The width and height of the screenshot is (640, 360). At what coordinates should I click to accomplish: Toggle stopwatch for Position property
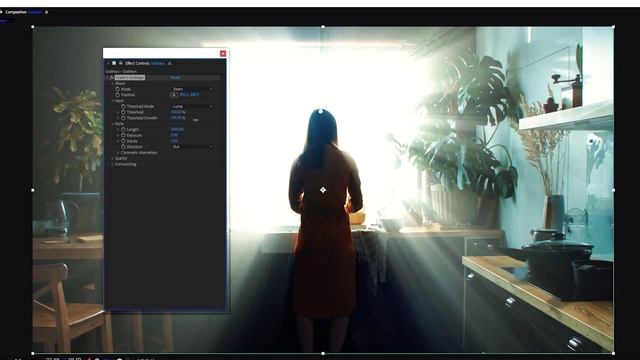tap(118, 95)
